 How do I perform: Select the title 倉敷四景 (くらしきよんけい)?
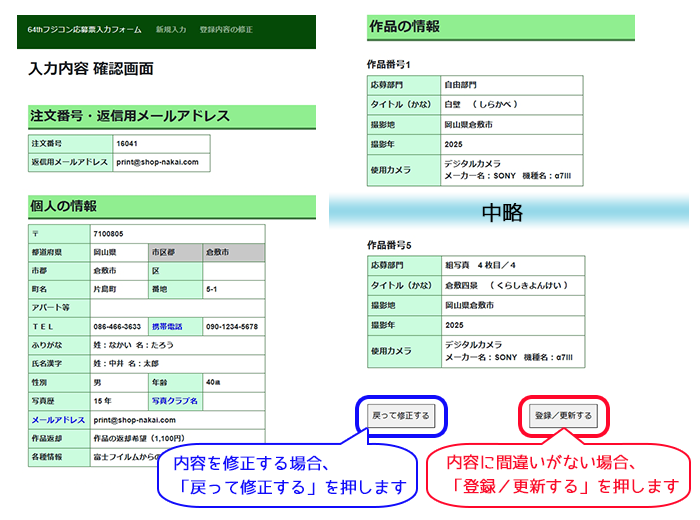[506, 285]
